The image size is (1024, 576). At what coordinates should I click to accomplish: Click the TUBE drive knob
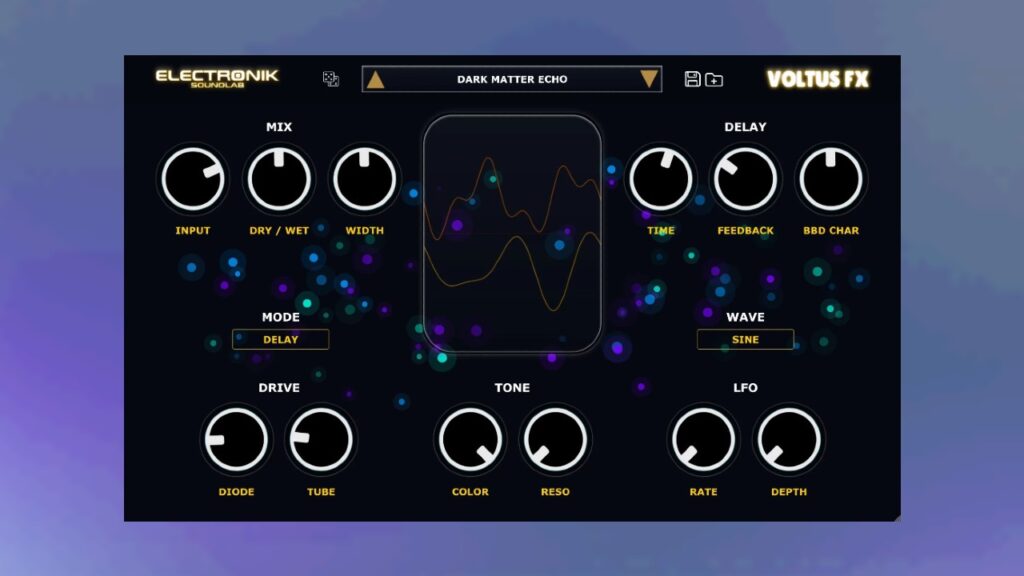pyautogui.click(x=320, y=440)
